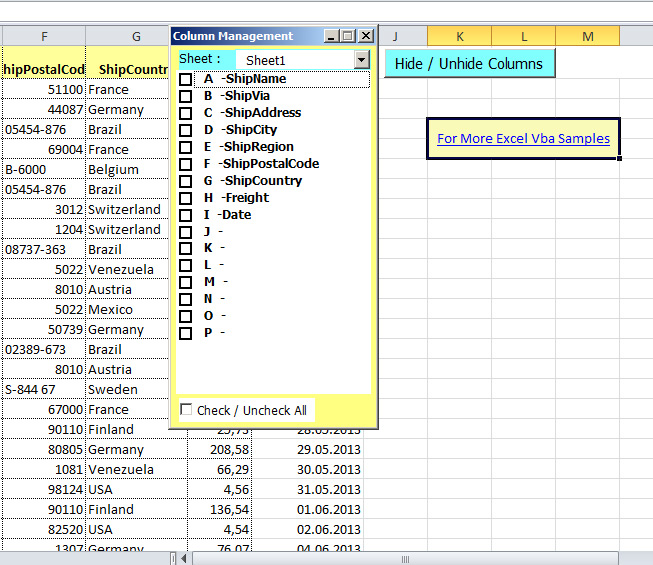The height and width of the screenshot is (565, 653).
Task: Maximize the Column Management dialog
Action: pos(348,36)
